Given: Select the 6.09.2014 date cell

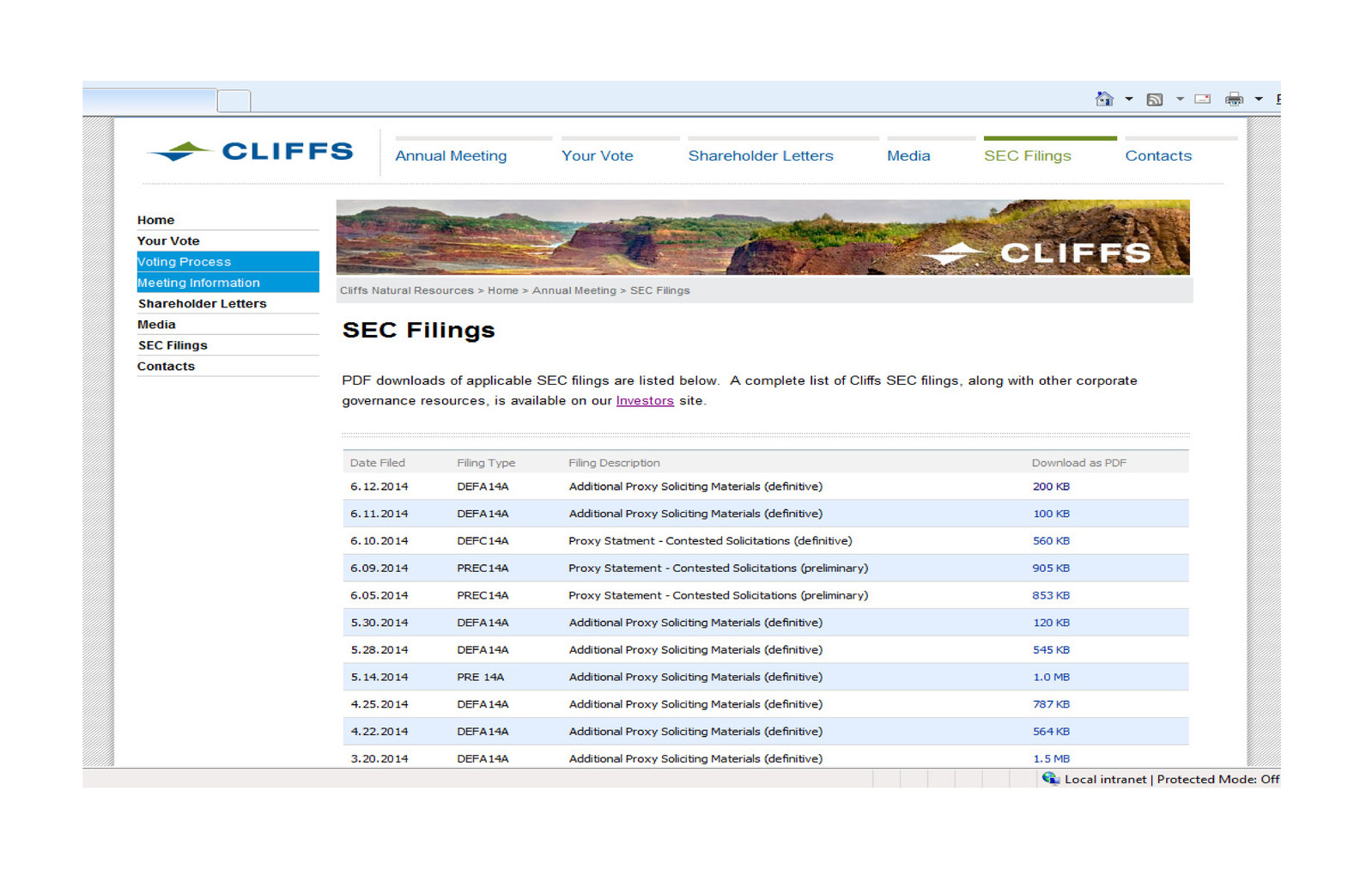Looking at the screenshot, I should tap(379, 568).
